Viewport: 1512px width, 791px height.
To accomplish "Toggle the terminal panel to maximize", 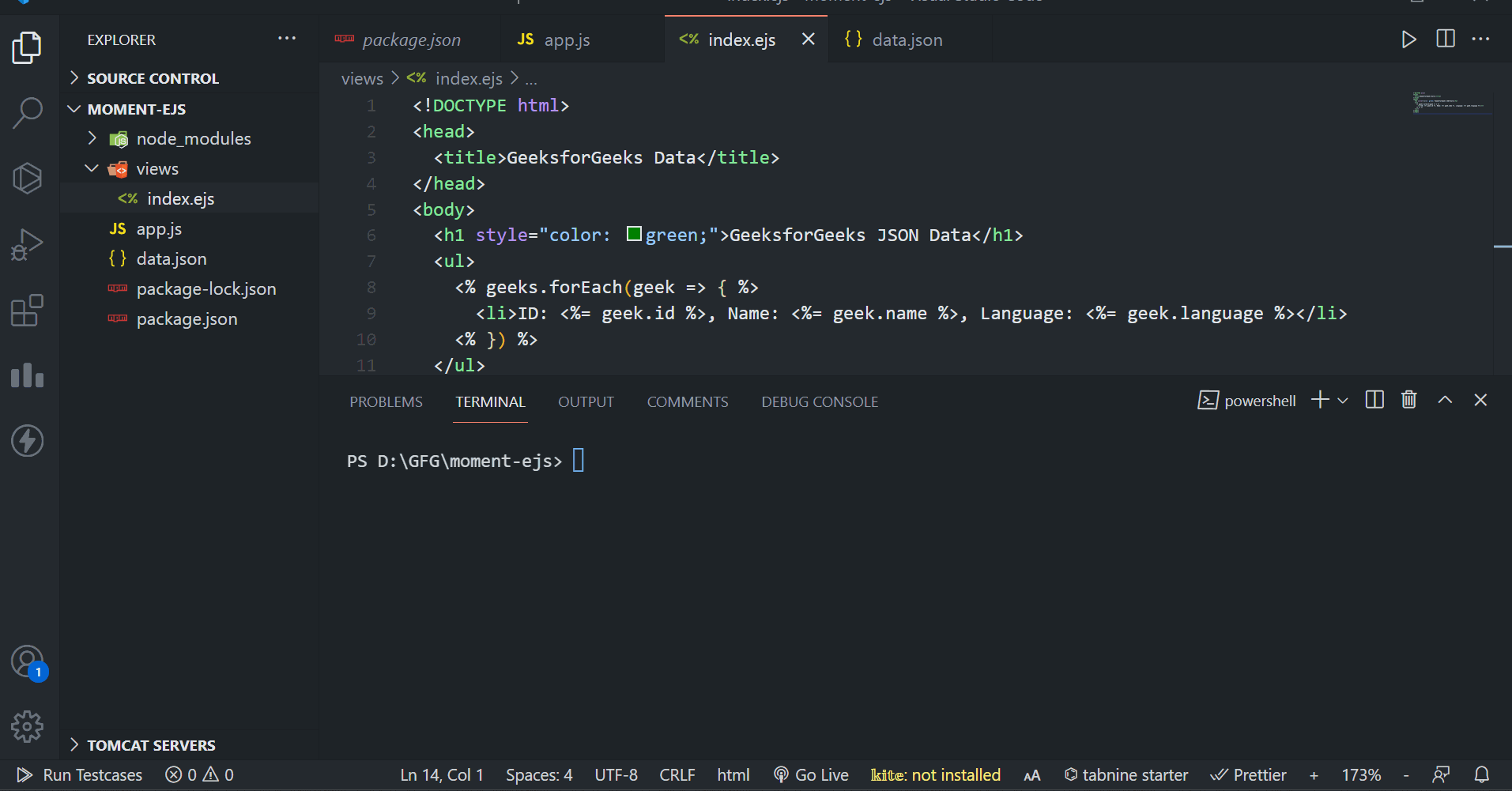I will (1445, 400).
